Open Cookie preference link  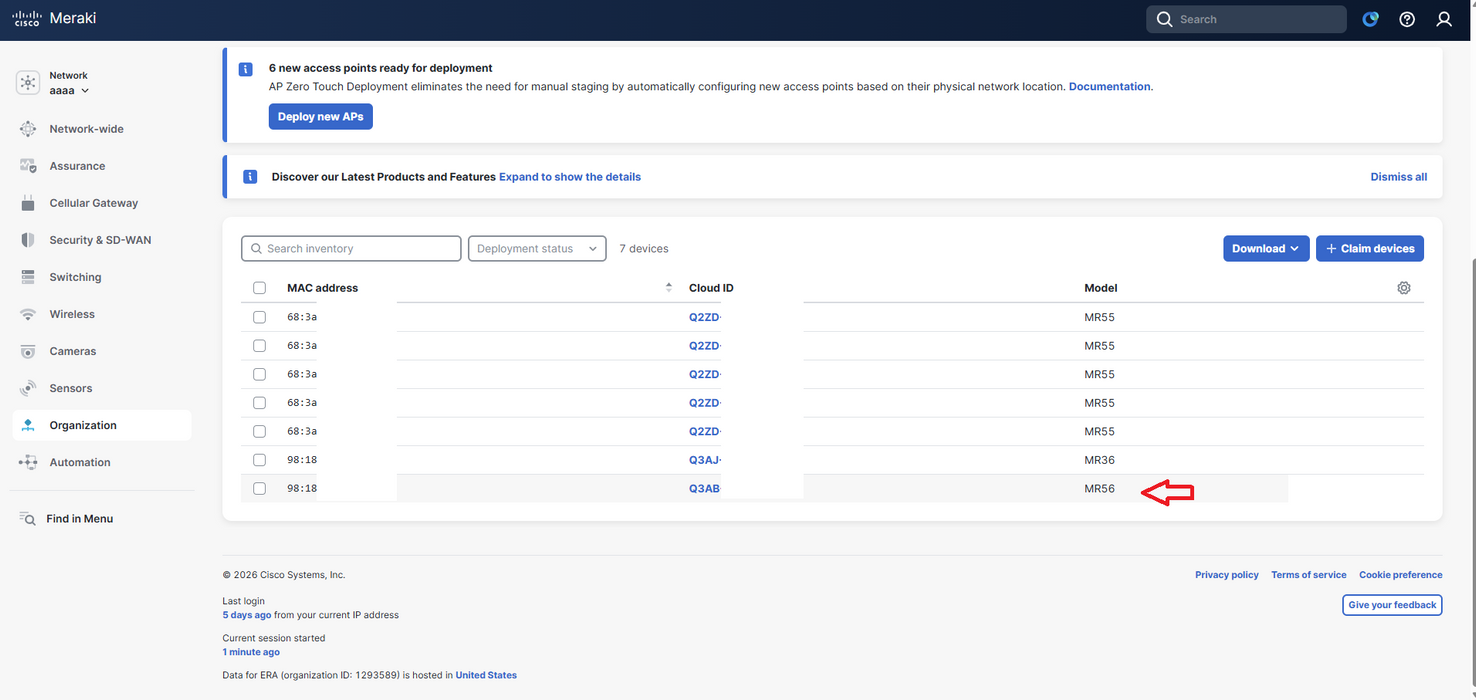tap(1401, 575)
